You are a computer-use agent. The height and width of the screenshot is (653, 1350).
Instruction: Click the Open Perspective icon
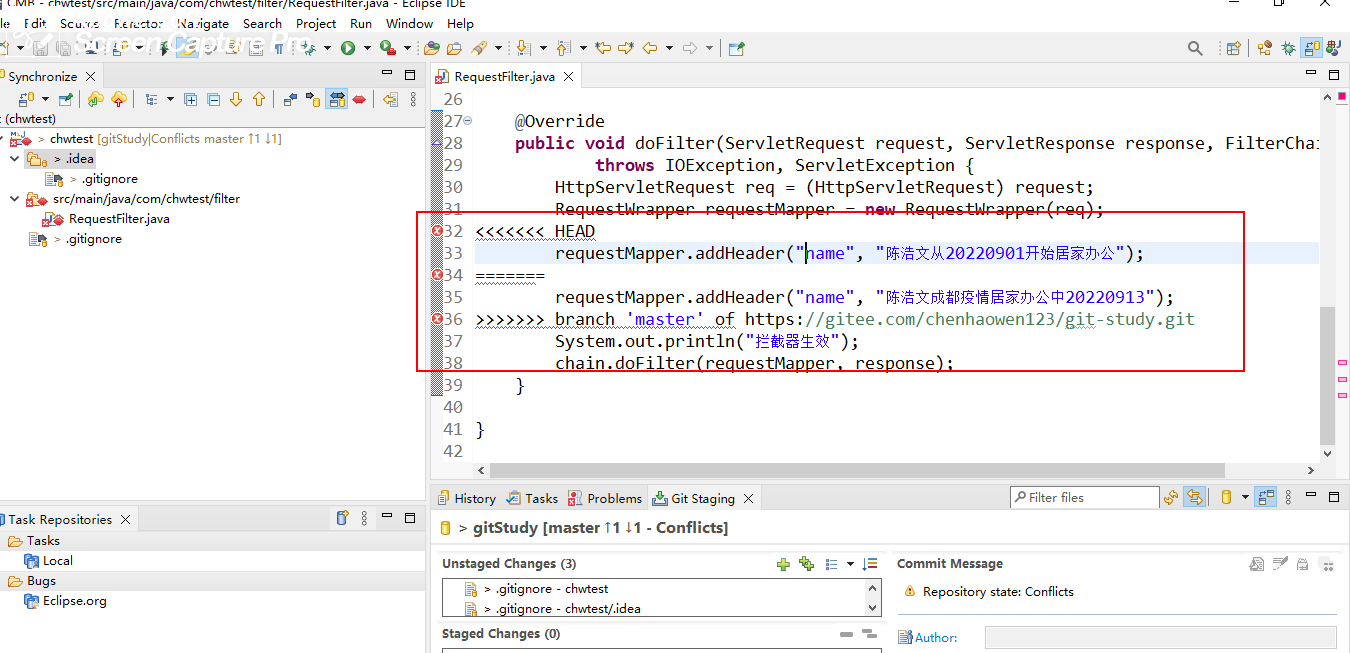pos(1234,48)
